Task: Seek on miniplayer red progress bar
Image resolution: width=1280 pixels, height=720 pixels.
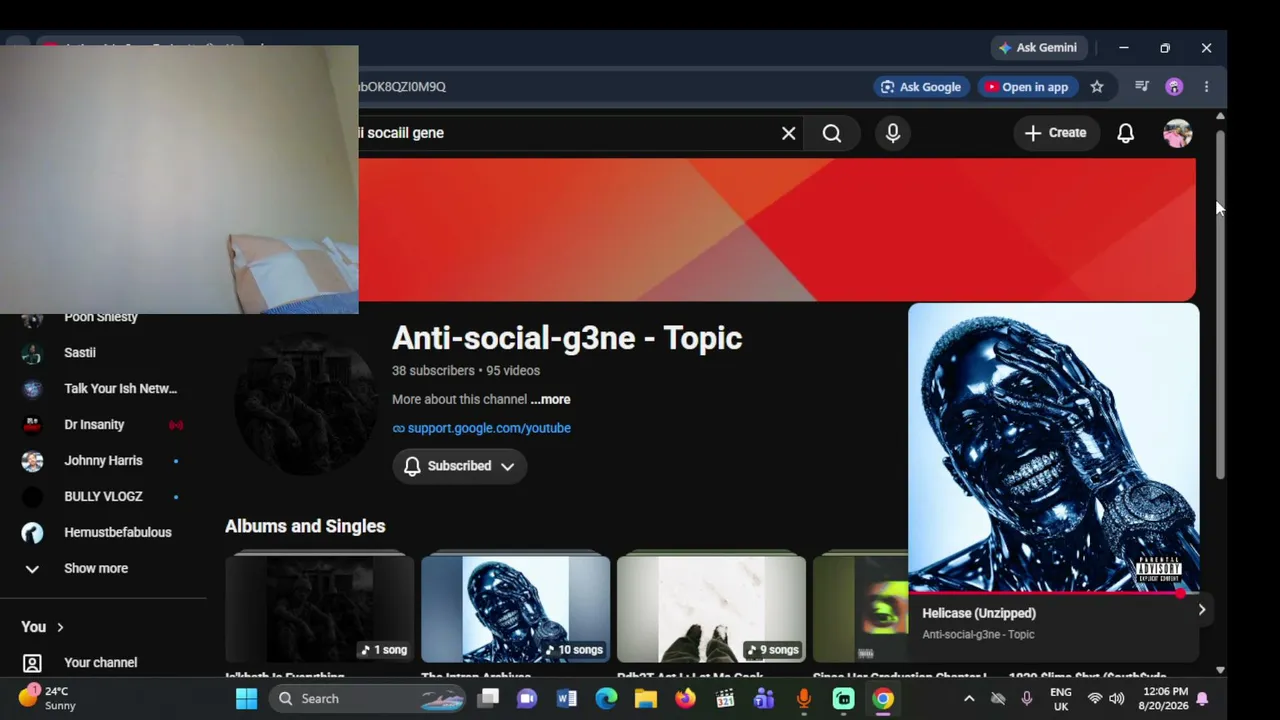Action: (1053, 593)
